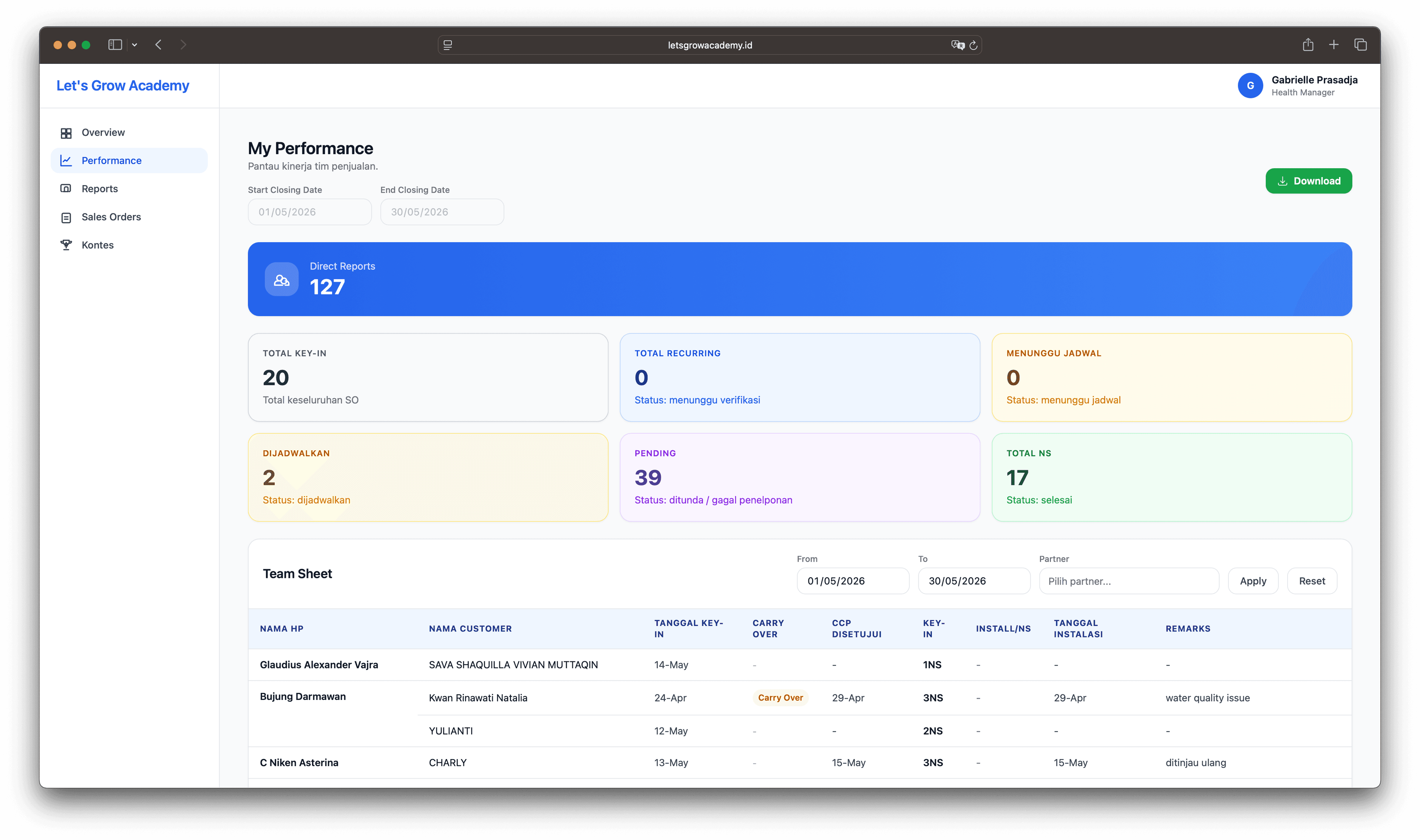Click the Team Sheet From date field
1420x840 pixels.
[852, 581]
